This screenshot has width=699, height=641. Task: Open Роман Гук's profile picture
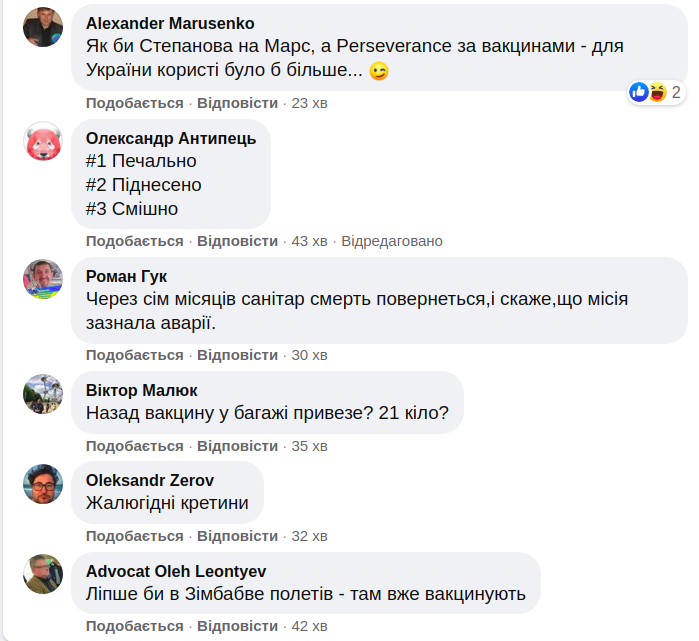coord(43,279)
